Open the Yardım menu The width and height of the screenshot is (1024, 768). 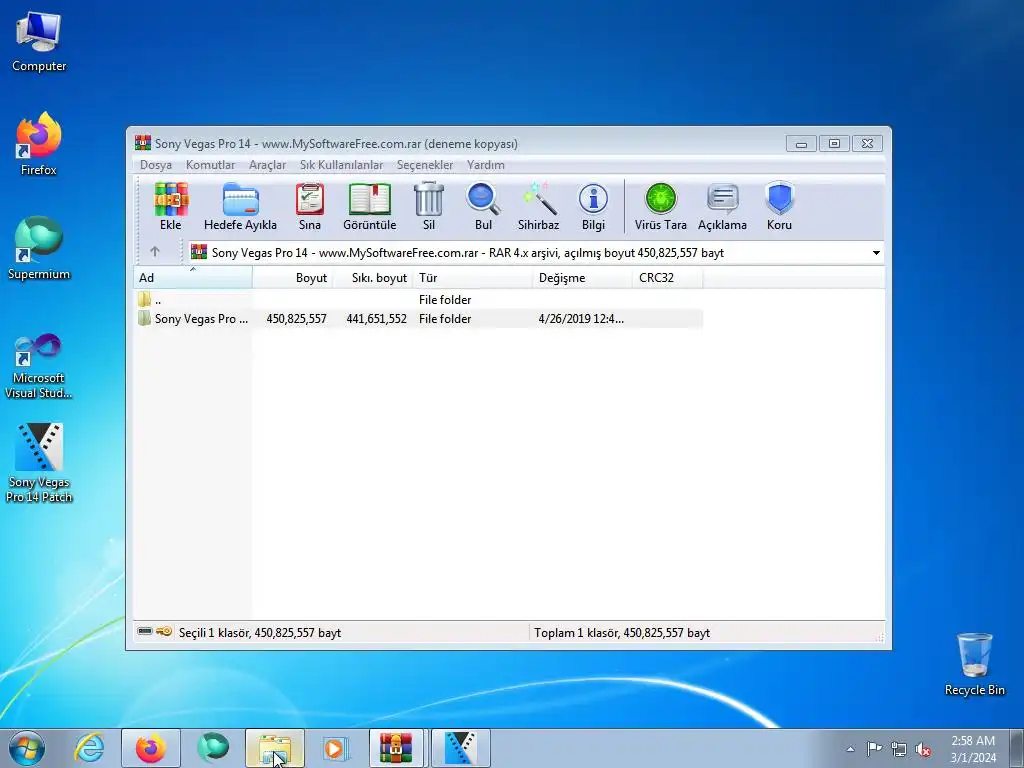click(x=485, y=165)
